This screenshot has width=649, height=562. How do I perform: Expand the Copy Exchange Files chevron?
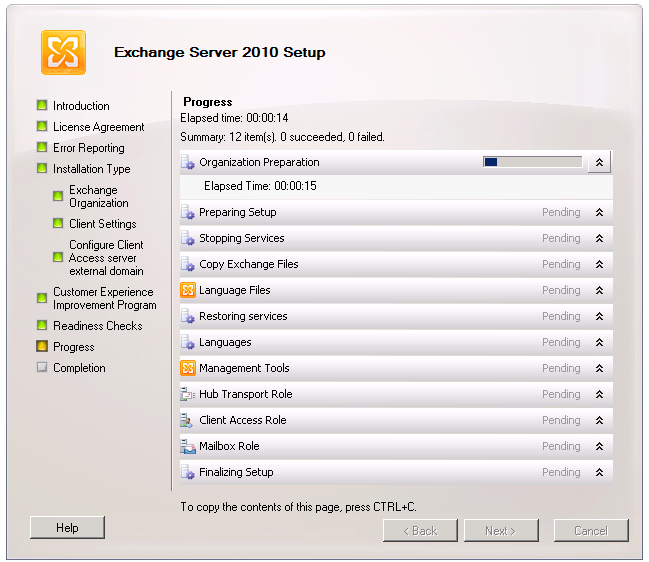pos(599,264)
